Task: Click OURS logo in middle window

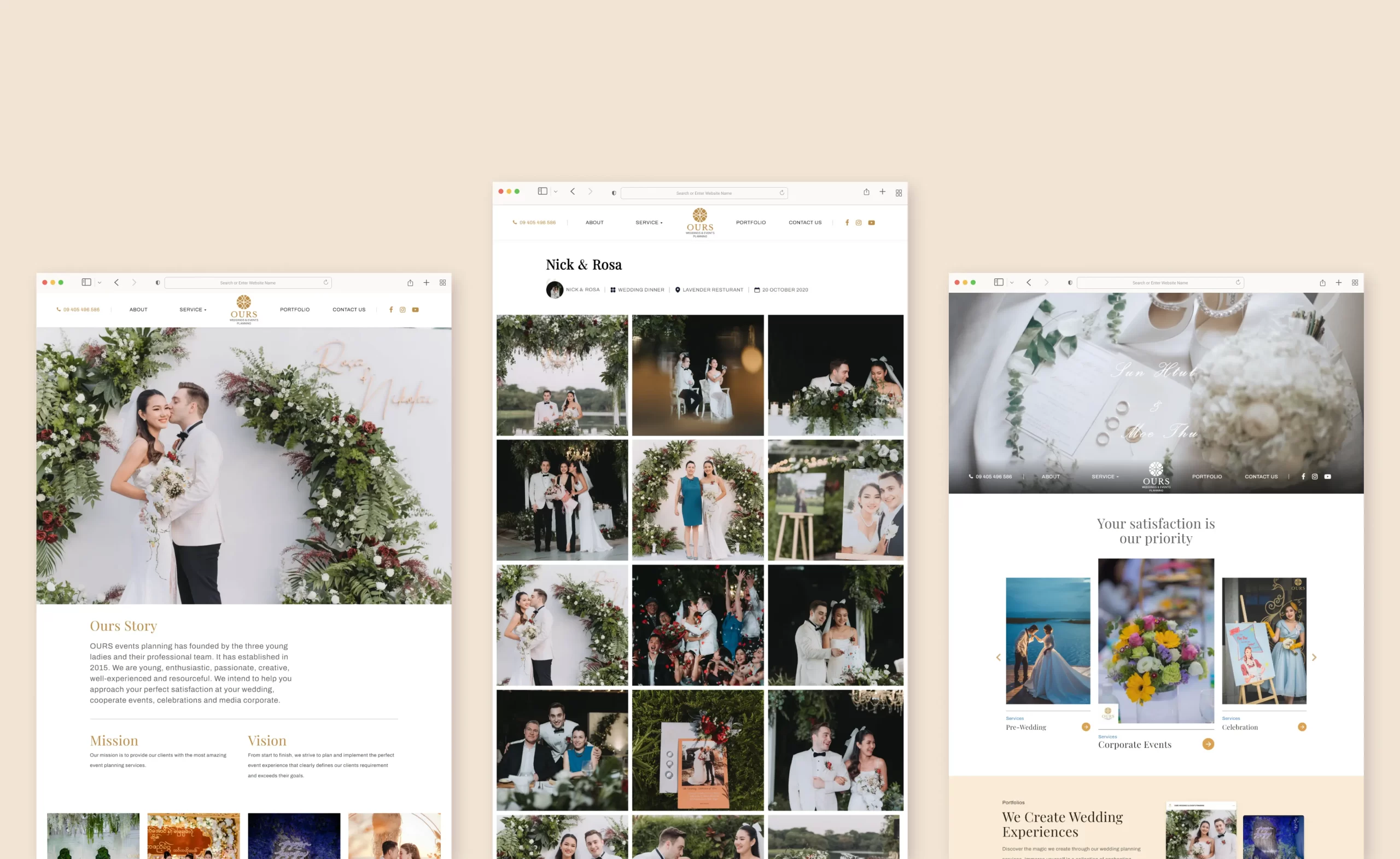Action: [x=700, y=222]
